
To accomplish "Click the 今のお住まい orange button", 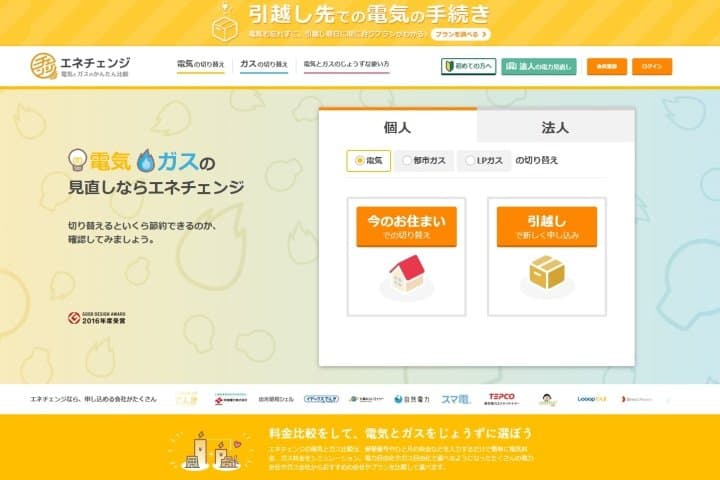I will 407,226.
